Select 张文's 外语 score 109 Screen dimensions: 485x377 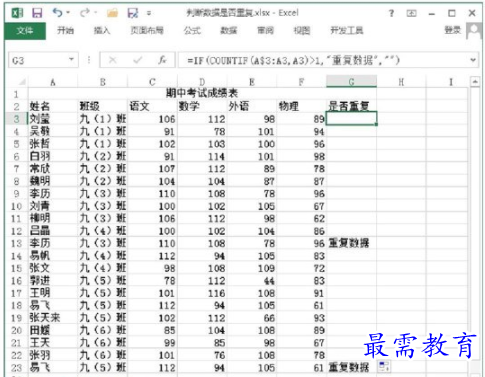pyautogui.click(x=252, y=268)
